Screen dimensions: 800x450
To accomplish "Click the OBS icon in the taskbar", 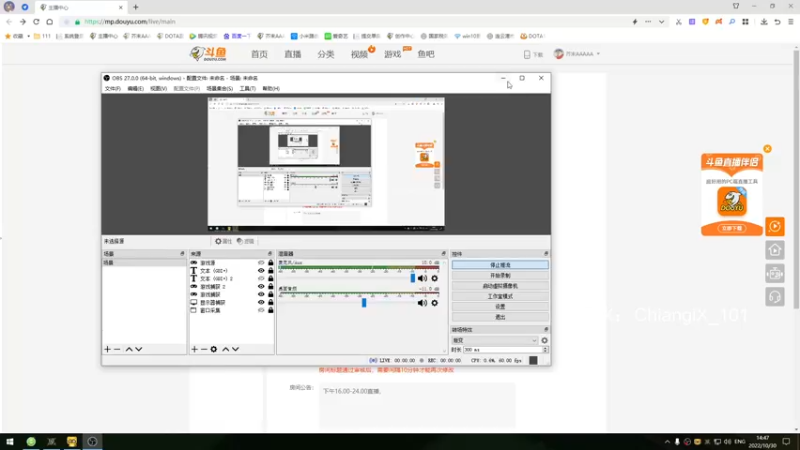I will click(x=92, y=442).
